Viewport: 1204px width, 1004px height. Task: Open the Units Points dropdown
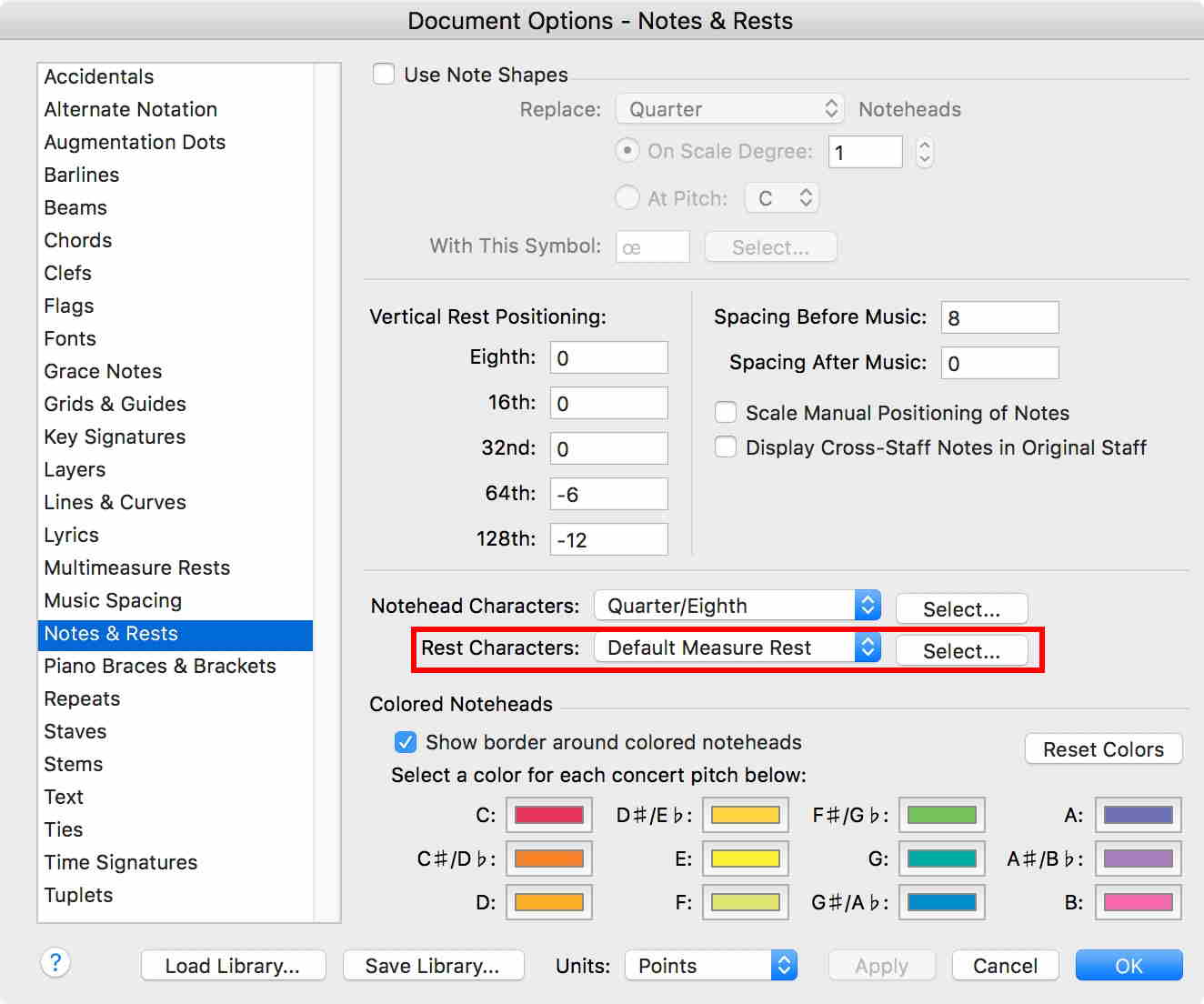click(711, 966)
